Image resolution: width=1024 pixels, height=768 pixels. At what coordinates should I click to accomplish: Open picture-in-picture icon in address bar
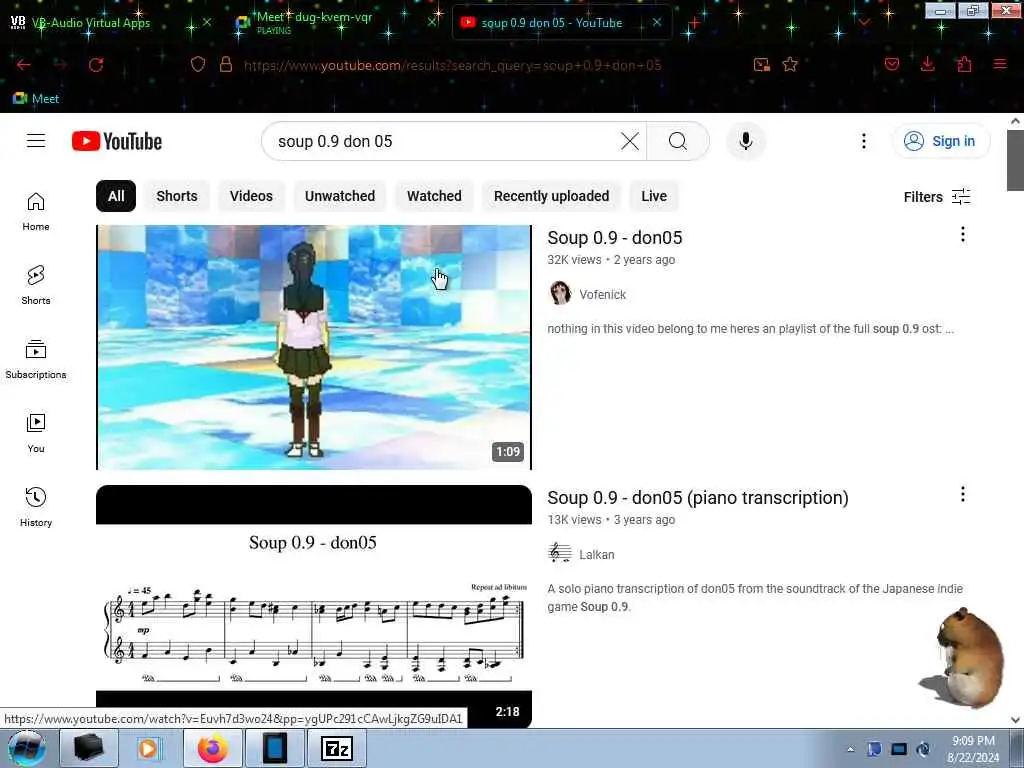pyautogui.click(x=761, y=64)
